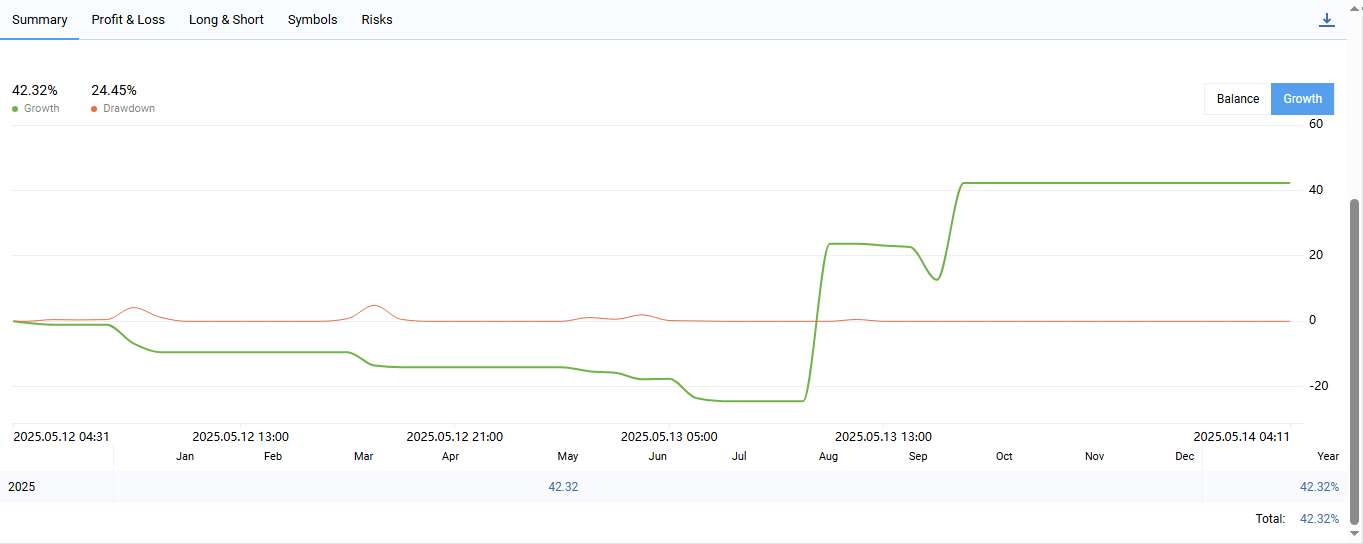Click the 42.32% growth value at top
This screenshot has width=1363, height=544.
[35, 90]
